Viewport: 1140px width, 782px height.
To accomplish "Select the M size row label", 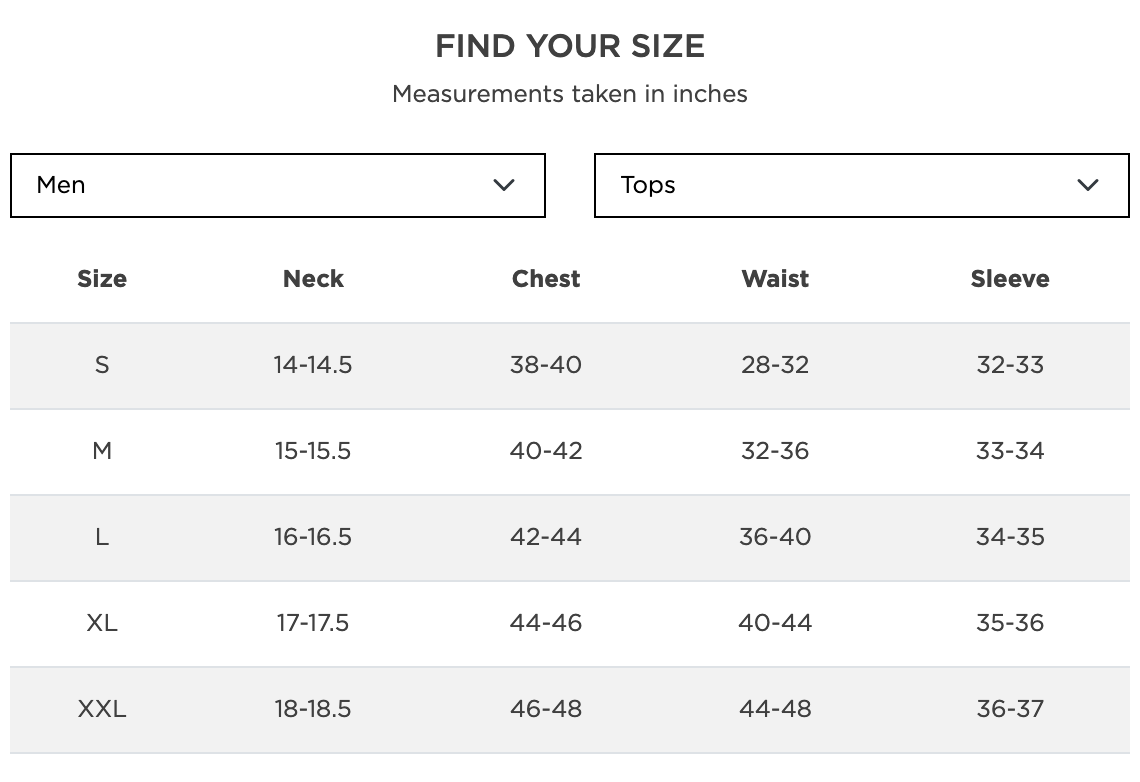I will pyautogui.click(x=102, y=451).
